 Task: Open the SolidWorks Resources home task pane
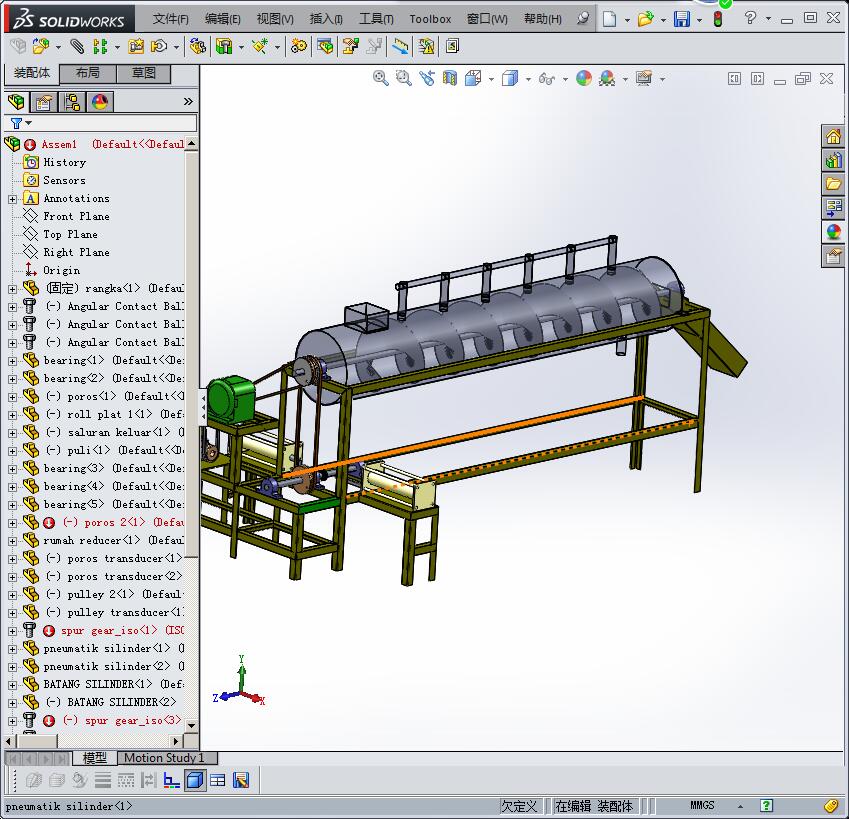pyautogui.click(x=833, y=137)
